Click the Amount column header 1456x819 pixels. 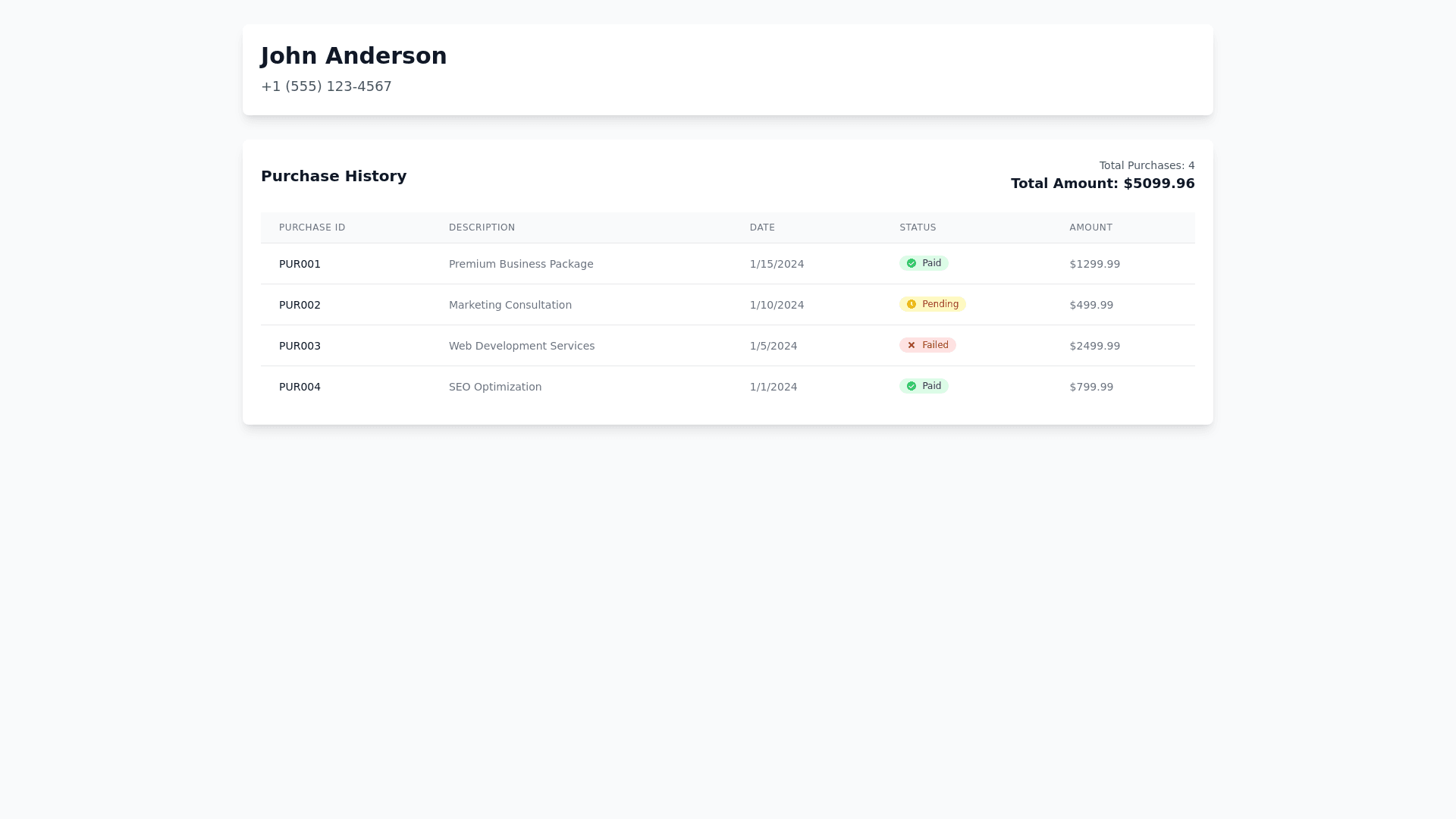1090,227
